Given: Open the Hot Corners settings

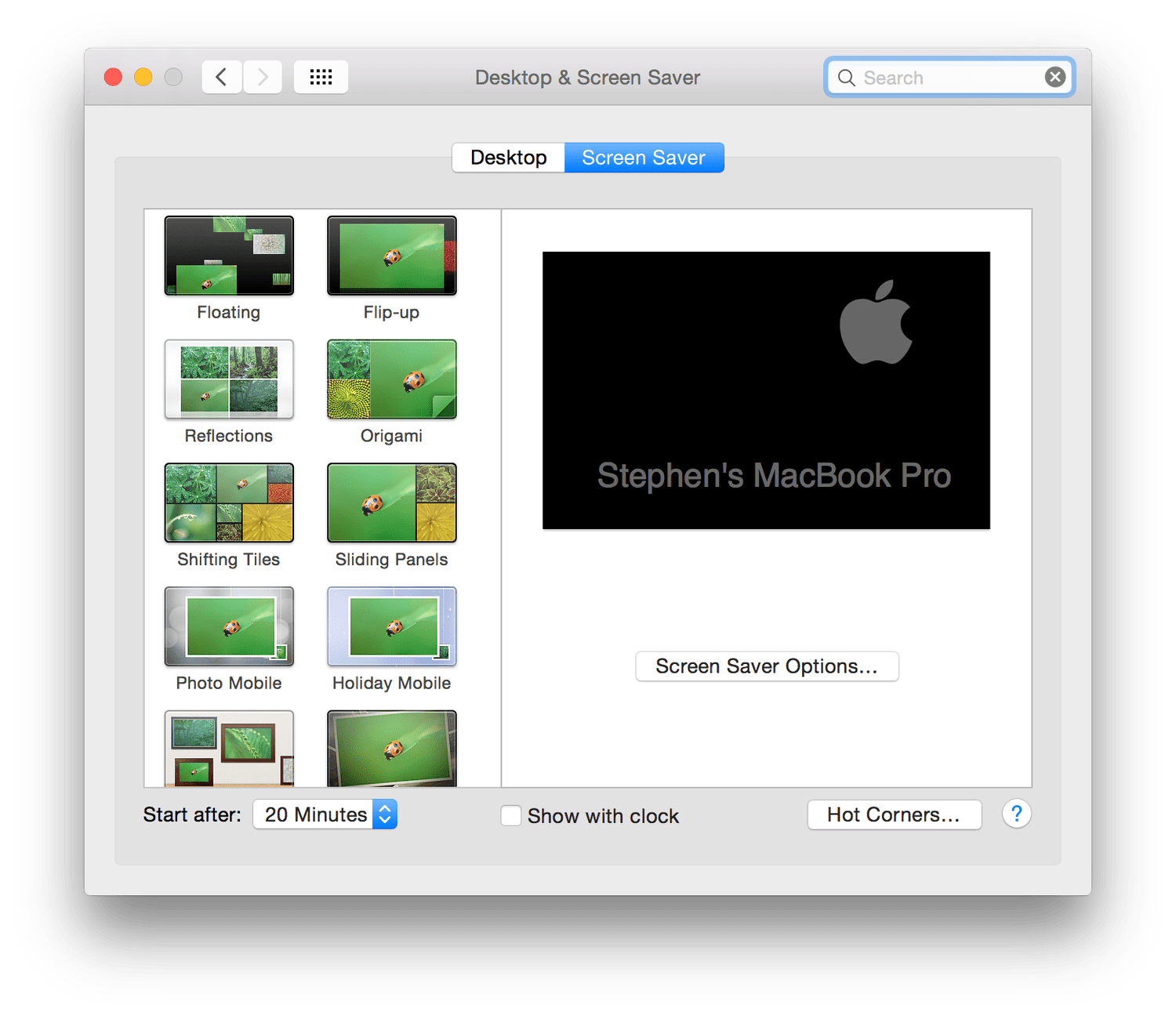Looking at the screenshot, I should coord(895,815).
